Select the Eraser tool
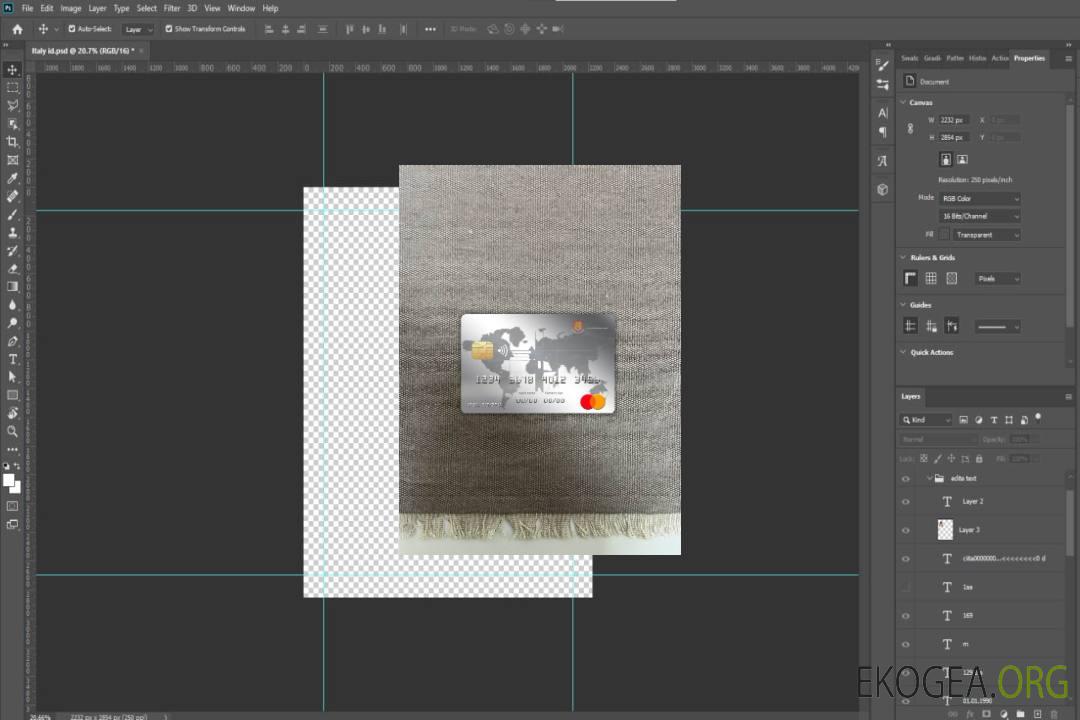 [x=12, y=269]
